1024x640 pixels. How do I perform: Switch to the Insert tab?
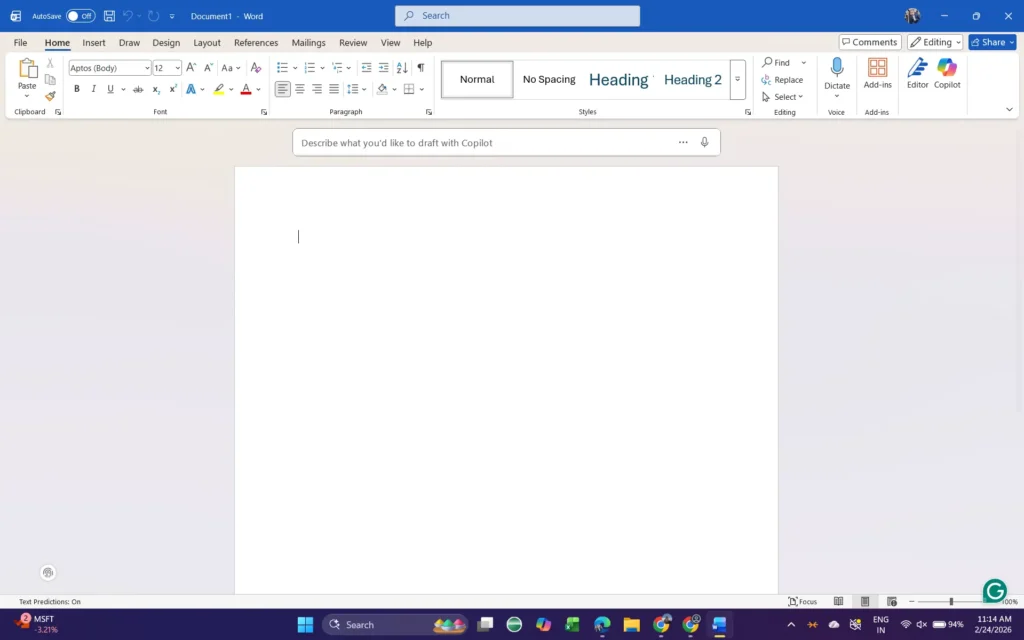94,43
